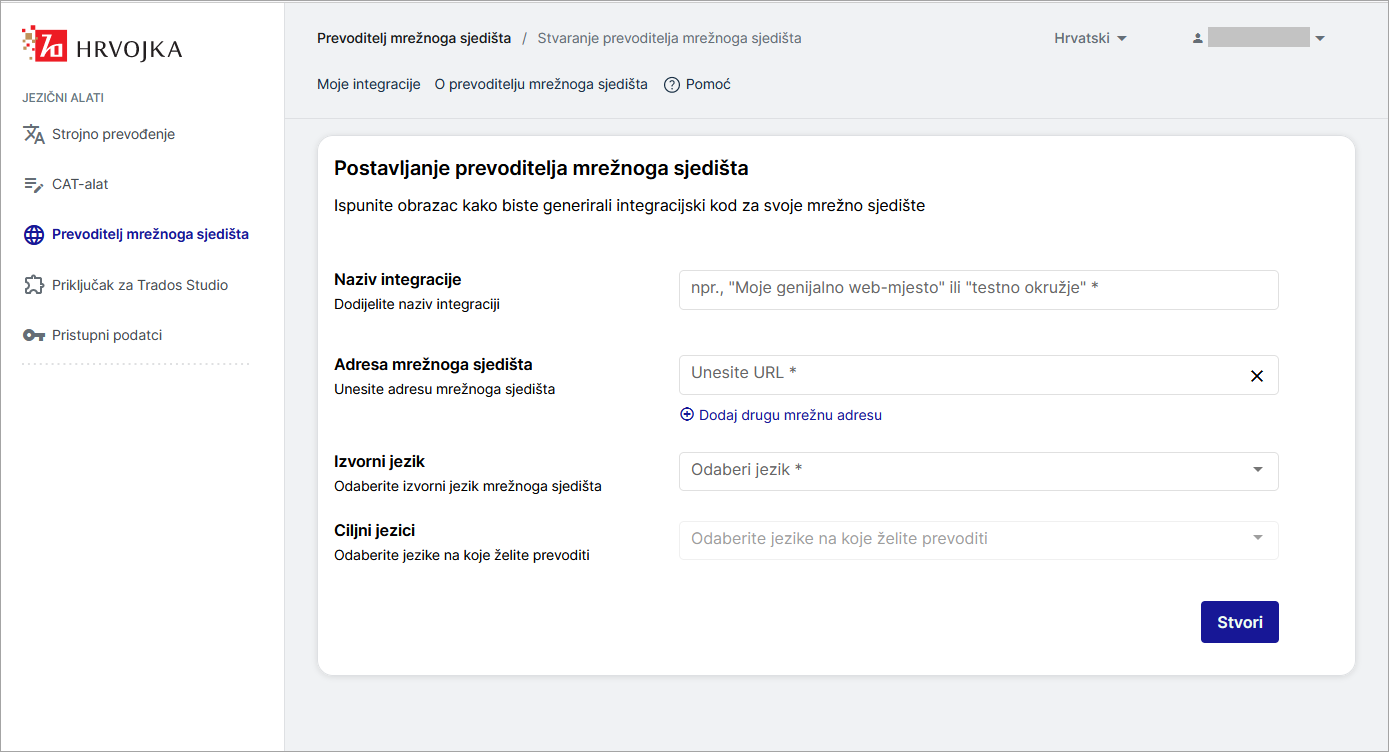Click the globe icon for Prevoditelj mrežnoga sjedišta
Screen dimensions: 1389x752
(x=34, y=235)
